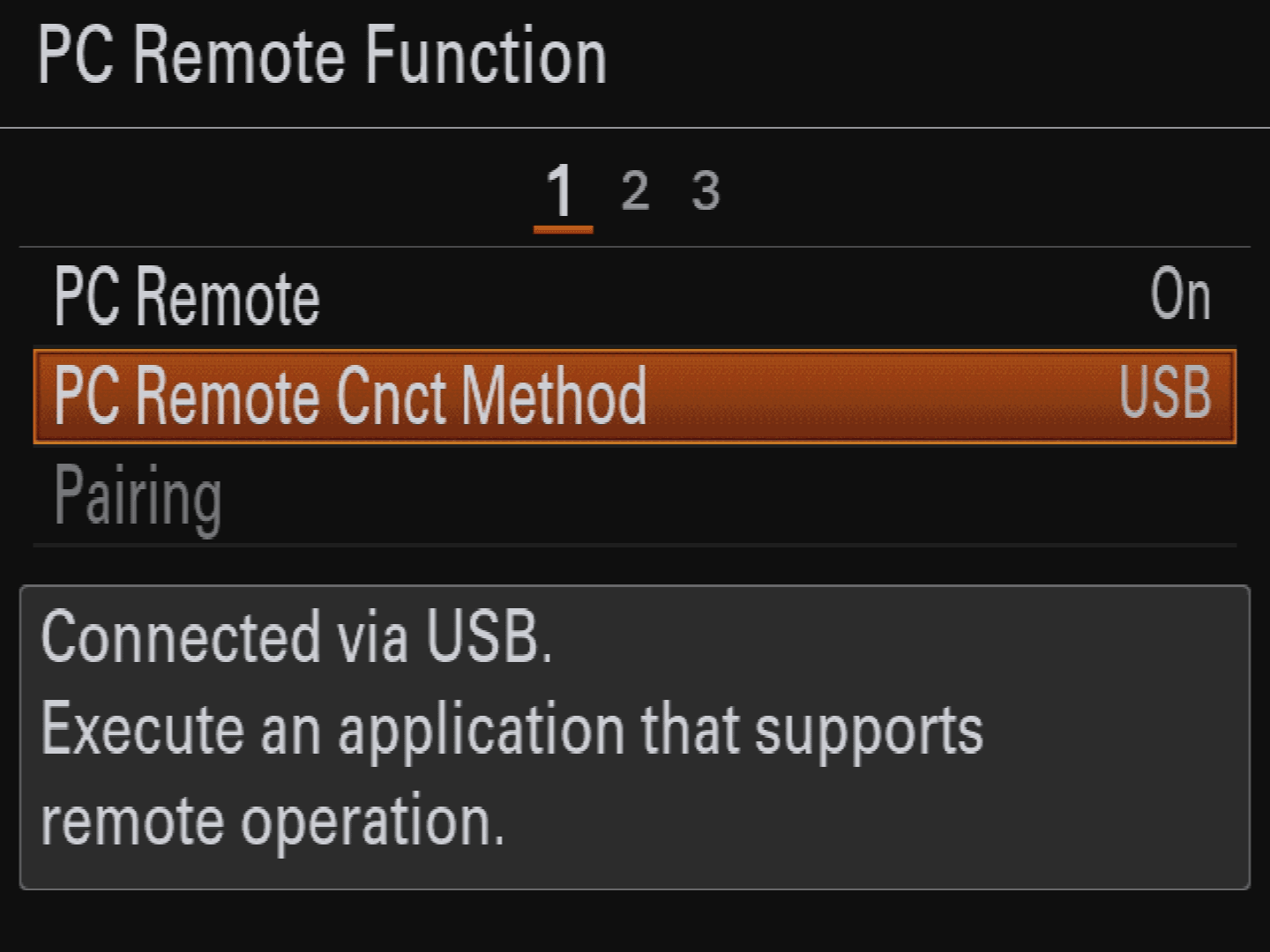
Task: Select the grayed-out Pairing option
Action: coord(138,497)
